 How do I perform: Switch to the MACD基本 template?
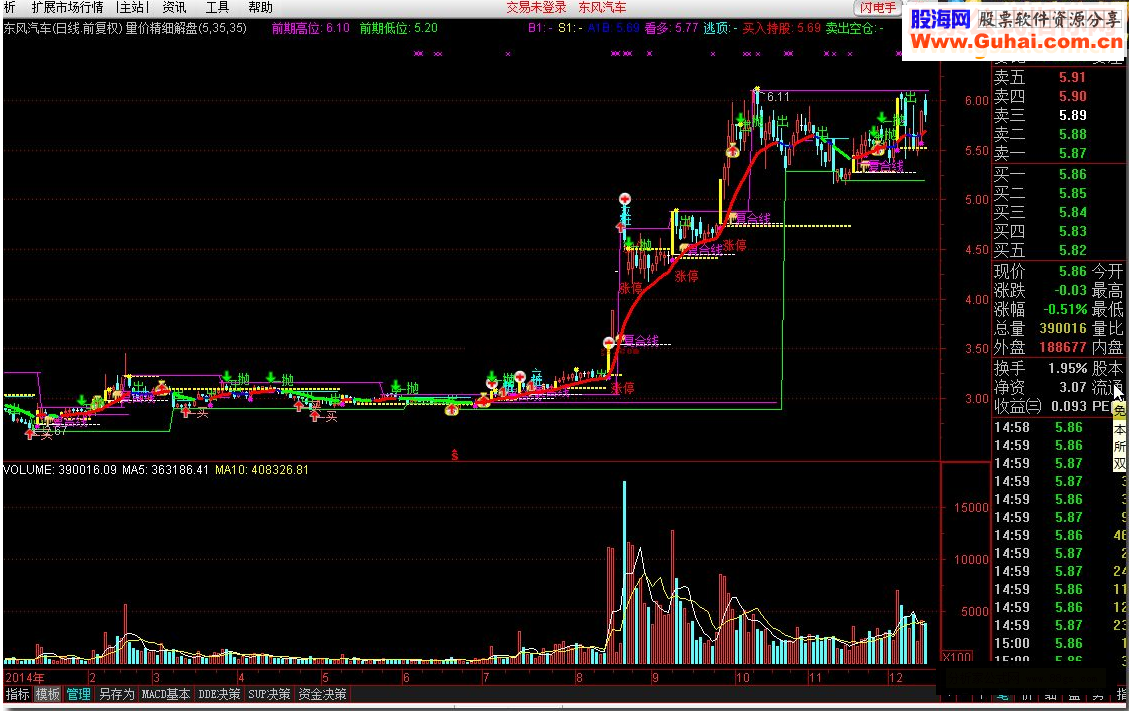tap(166, 694)
